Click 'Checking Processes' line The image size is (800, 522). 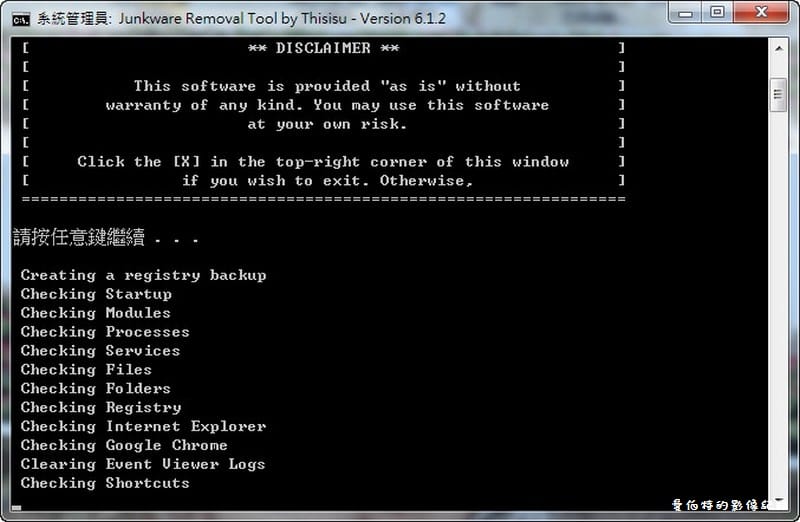point(105,332)
